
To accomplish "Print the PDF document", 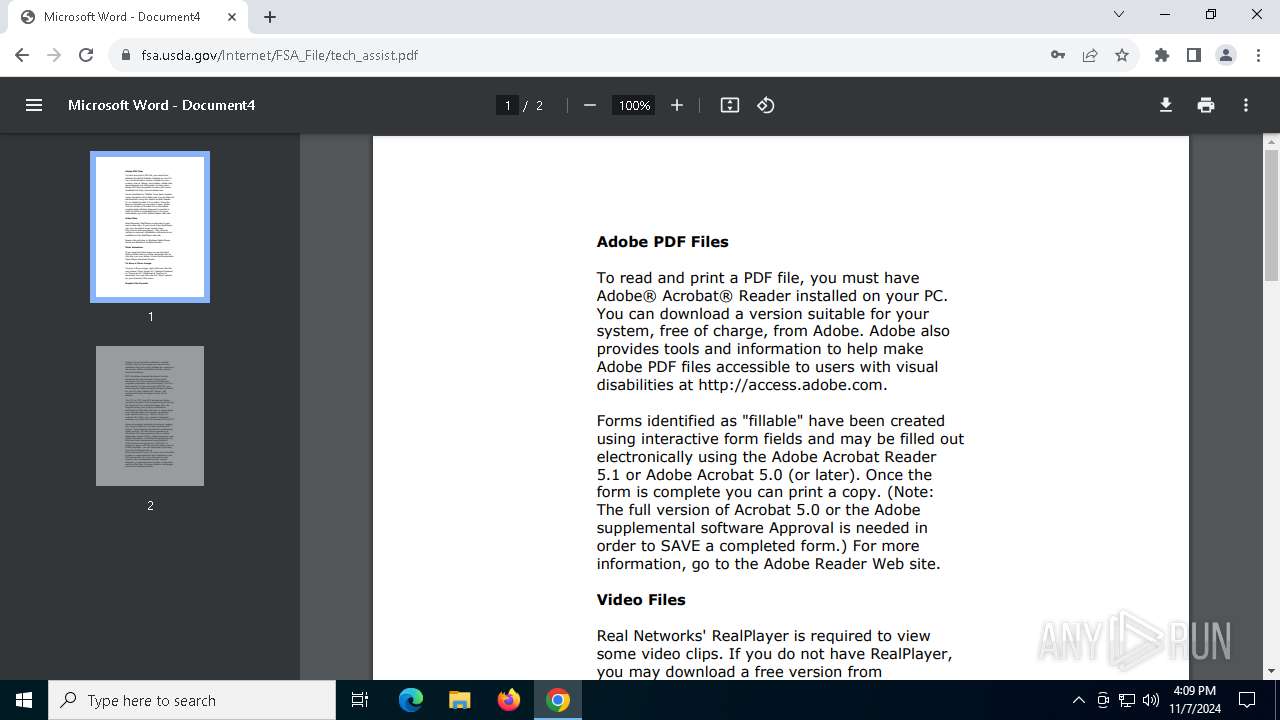I will [x=1206, y=105].
